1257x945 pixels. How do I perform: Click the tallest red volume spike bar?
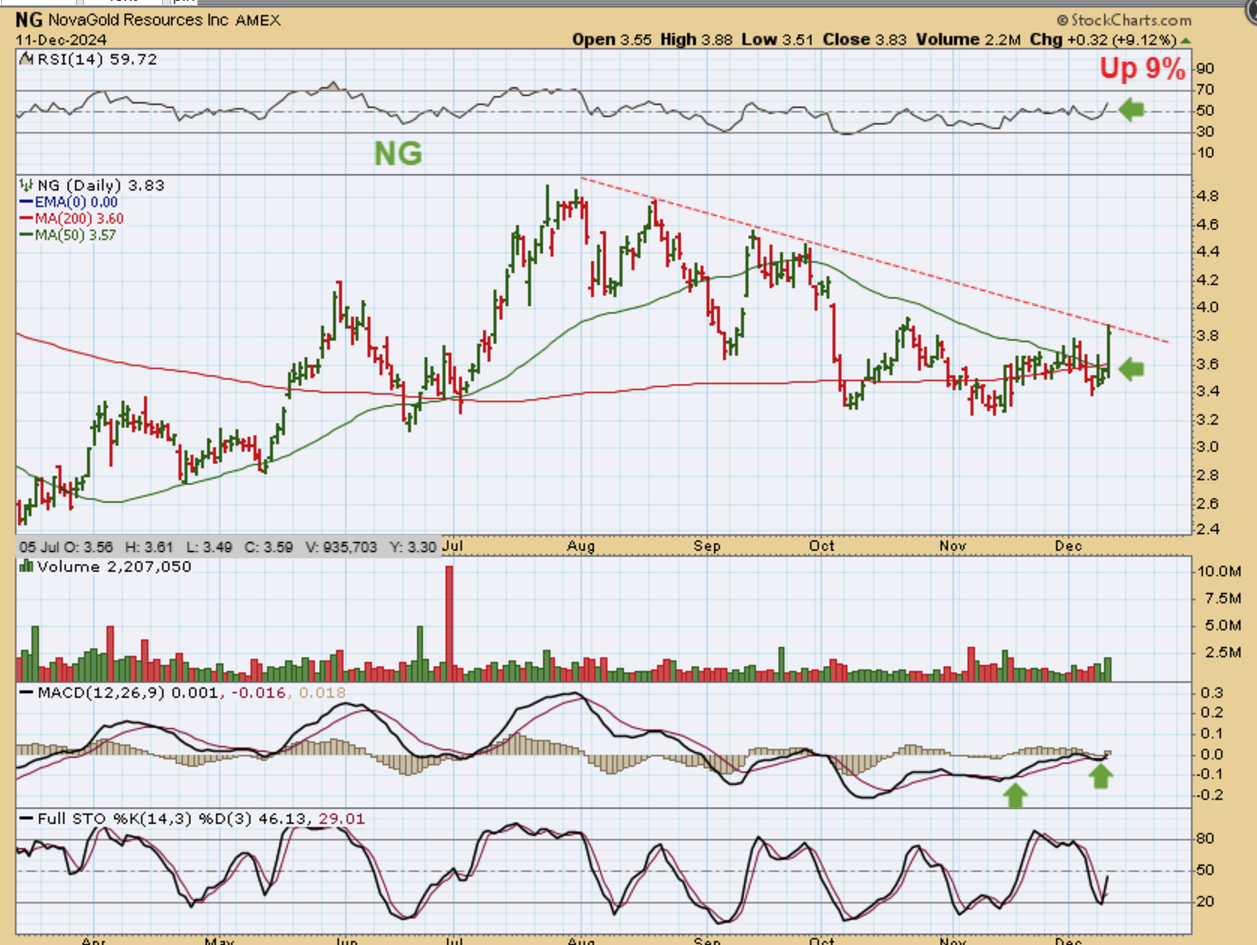[x=449, y=623]
